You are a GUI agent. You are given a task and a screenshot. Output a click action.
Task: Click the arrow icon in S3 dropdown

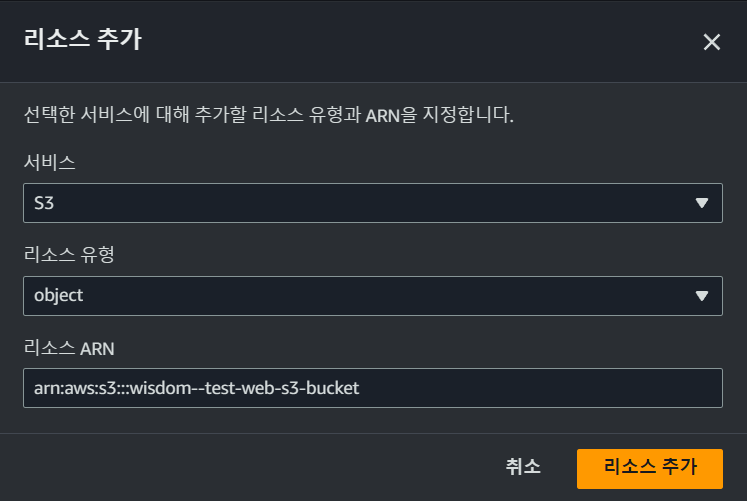pos(701,203)
